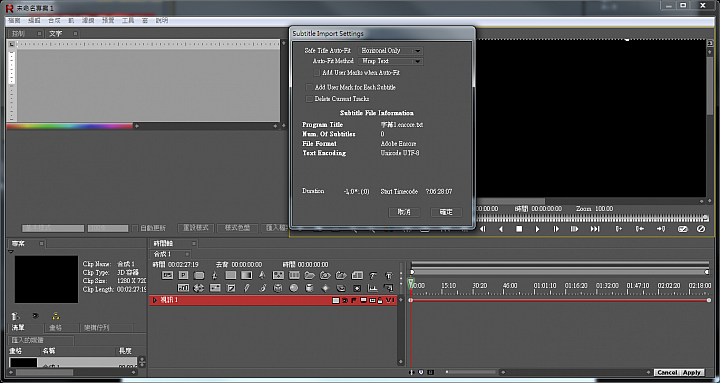
Task: Click the Zoom 100.00 value field
Action: click(603, 208)
